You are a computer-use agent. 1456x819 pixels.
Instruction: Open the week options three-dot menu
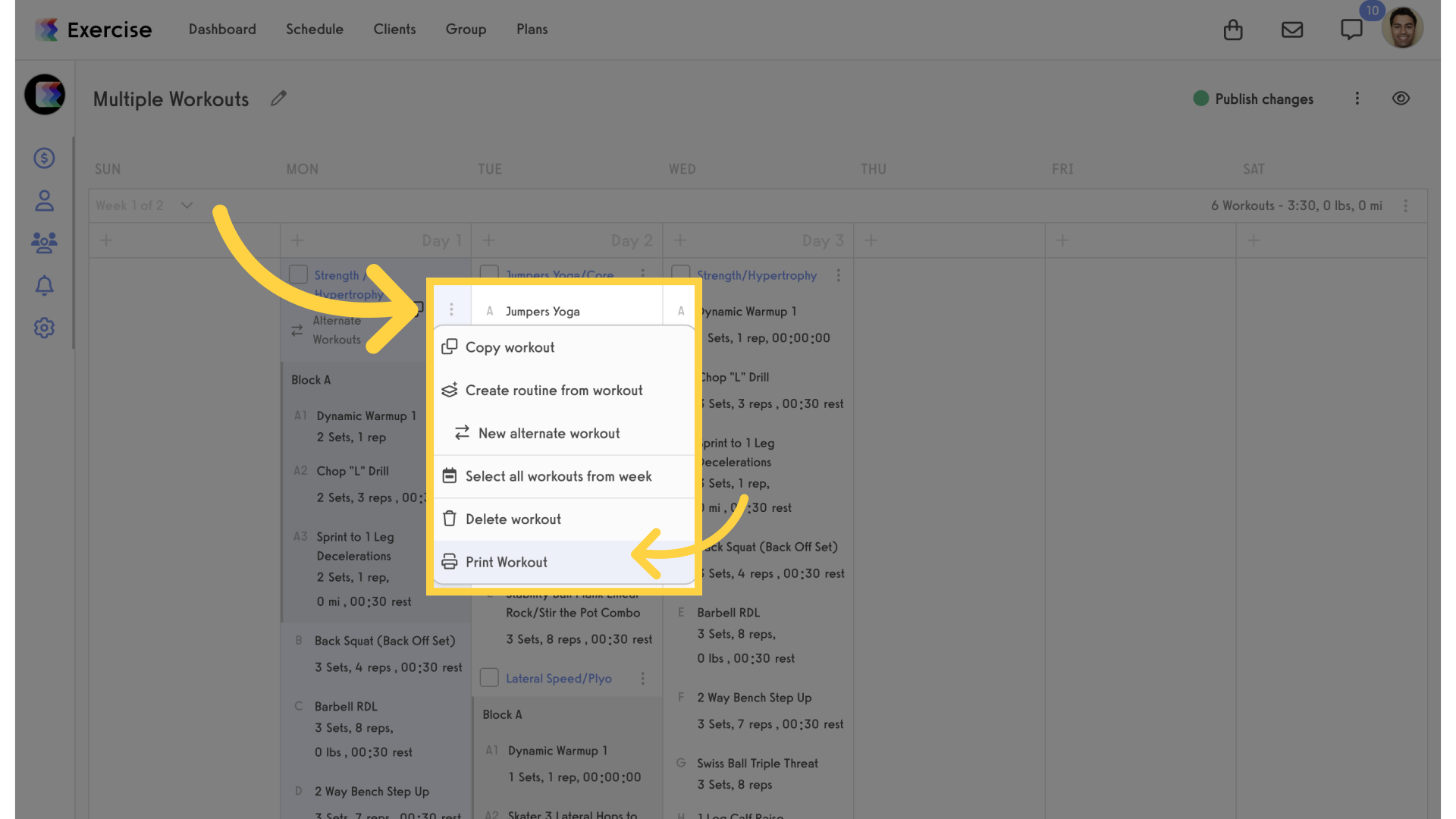(1405, 206)
